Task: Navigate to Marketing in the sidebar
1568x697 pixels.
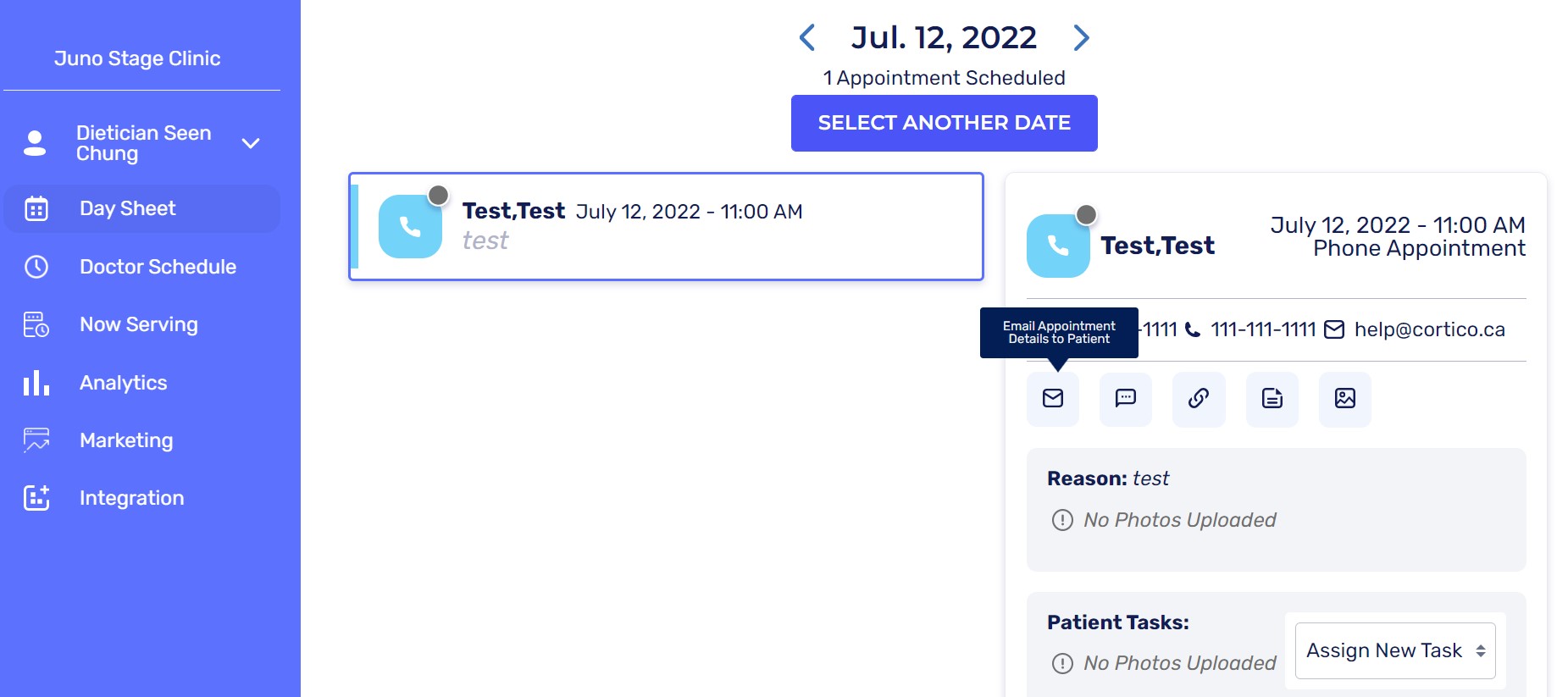Action: (x=126, y=440)
